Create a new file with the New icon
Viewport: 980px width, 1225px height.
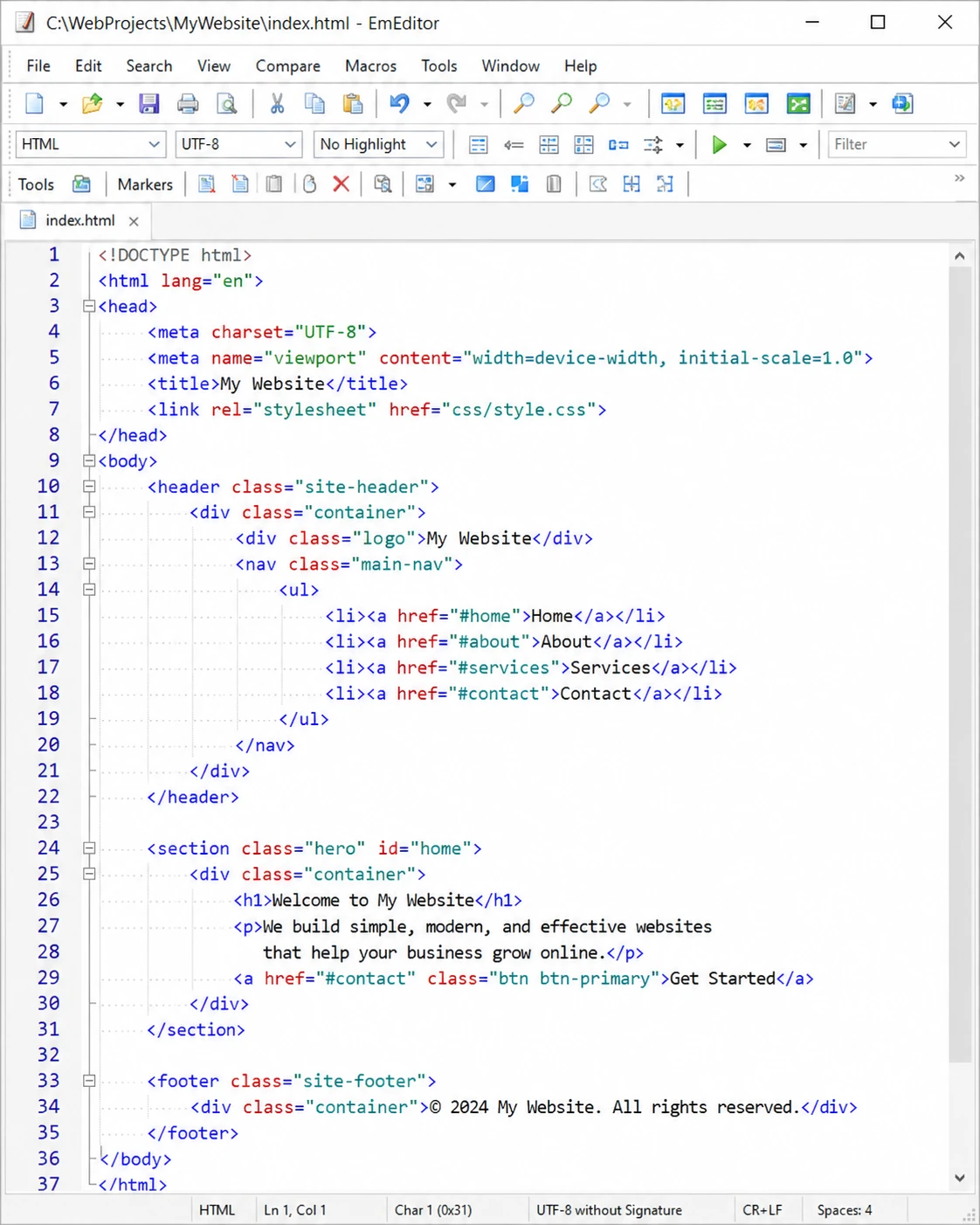tap(34, 104)
